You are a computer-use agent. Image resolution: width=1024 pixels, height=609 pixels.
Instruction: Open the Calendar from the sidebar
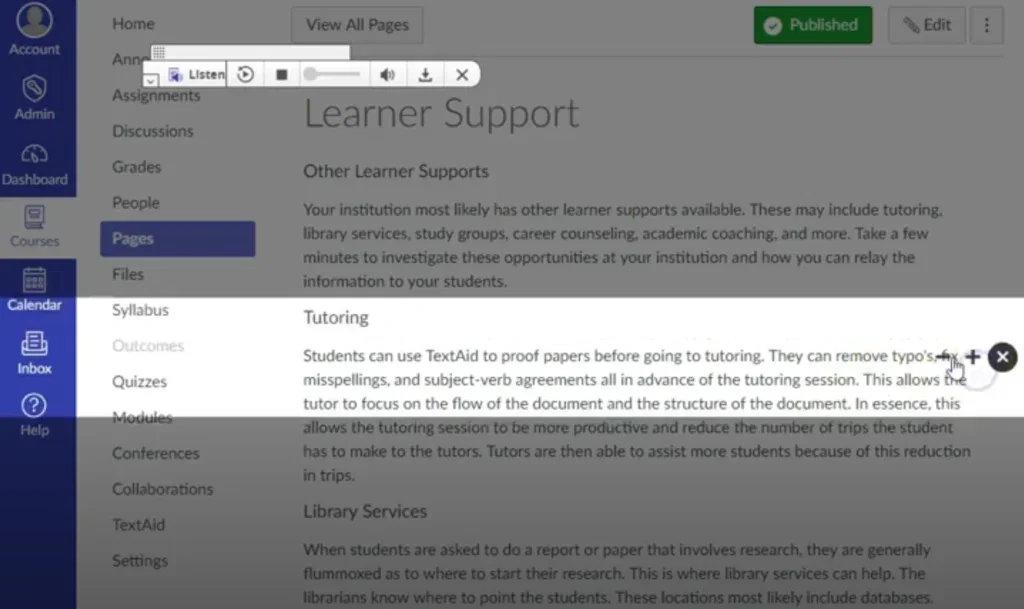[x=35, y=288]
